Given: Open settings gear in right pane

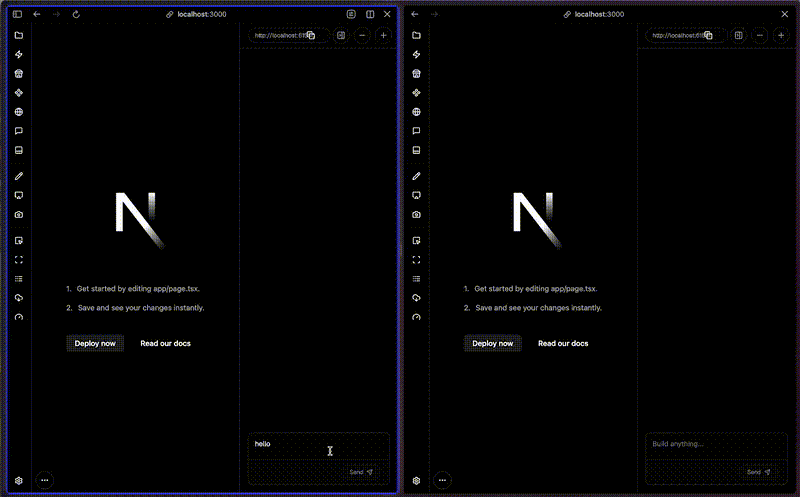Looking at the screenshot, I should click(x=416, y=480).
